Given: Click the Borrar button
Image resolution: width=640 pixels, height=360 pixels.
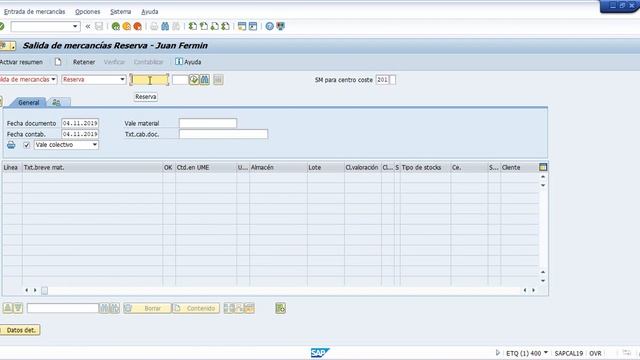Looking at the screenshot, I should pos(147,308).
